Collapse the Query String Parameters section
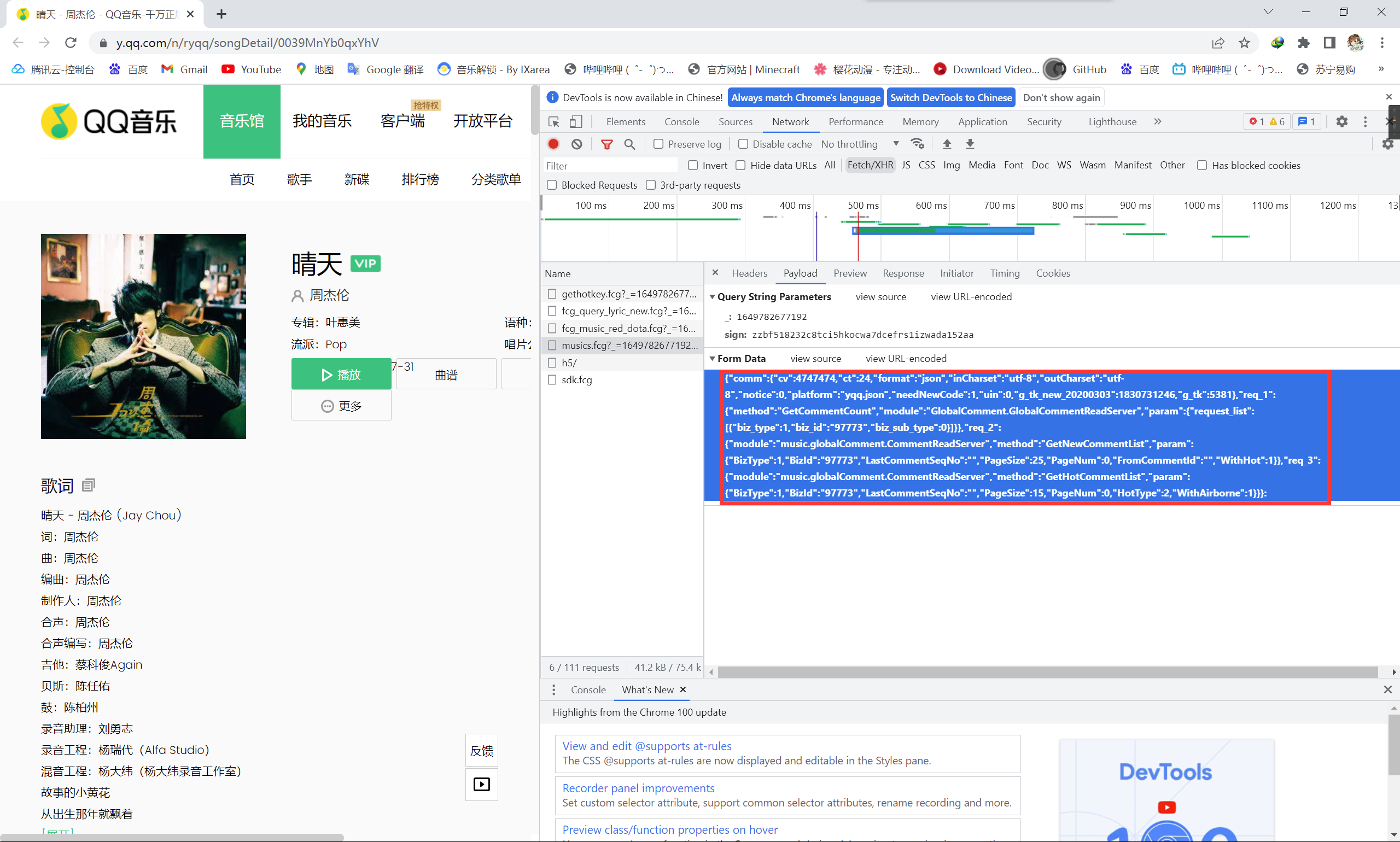1400x842 pixels. point(712,297)
